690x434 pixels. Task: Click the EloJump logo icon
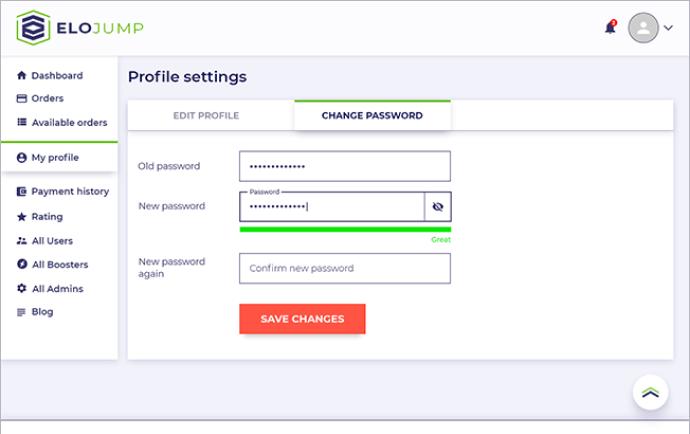click(x=33, y=28)
